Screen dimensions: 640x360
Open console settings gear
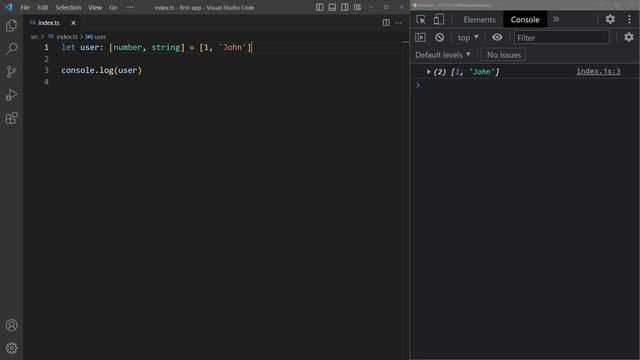pos(629,37)
